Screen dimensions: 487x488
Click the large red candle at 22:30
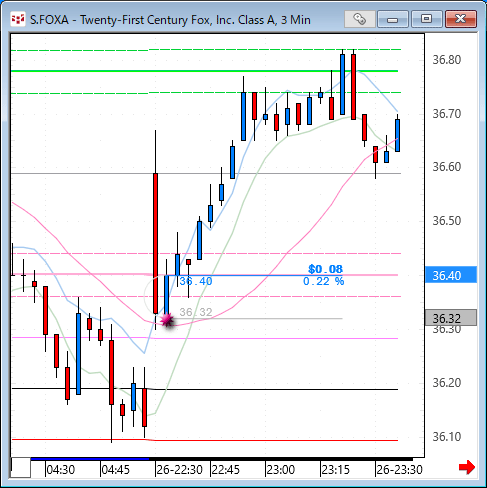click(155, 243)
